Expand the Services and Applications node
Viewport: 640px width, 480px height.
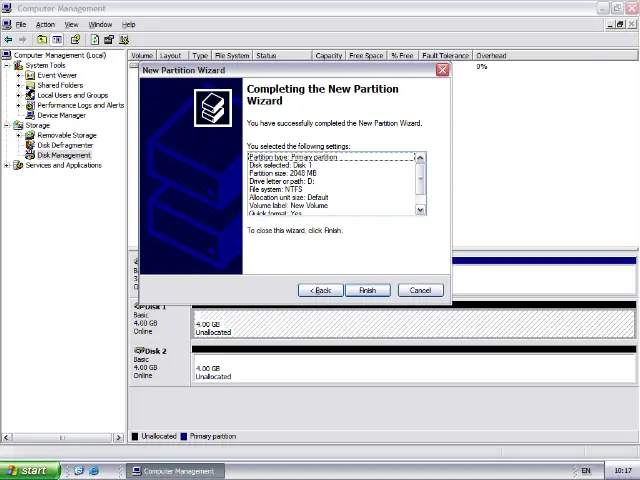pyautogui.click(x=7, y=165)
